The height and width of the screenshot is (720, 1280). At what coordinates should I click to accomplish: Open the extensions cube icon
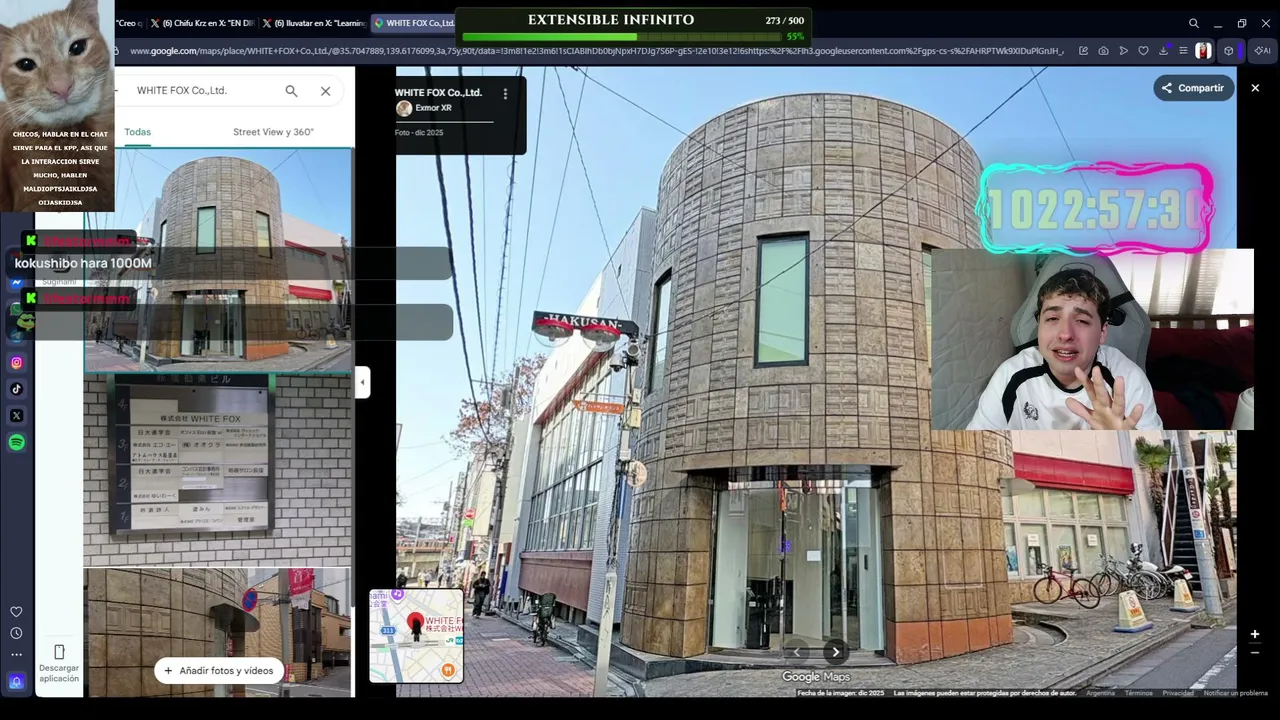(1229, 51)
